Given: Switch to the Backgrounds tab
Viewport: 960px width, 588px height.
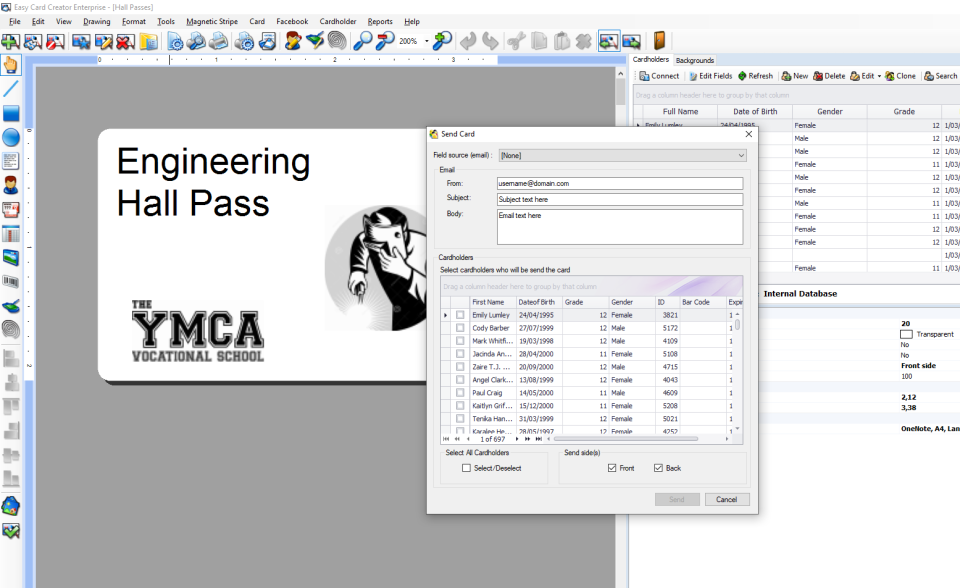Looking at the screenshot, I should click(x=695, y=60).
